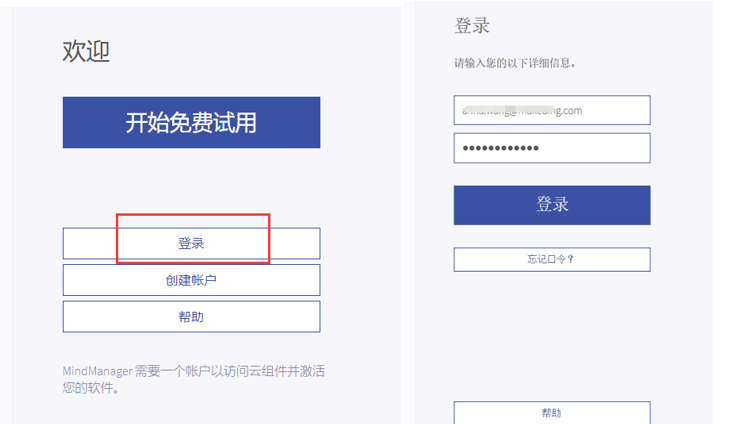756x424 pixels.
Task: Focus the email address input field
Action: (551, 110)
